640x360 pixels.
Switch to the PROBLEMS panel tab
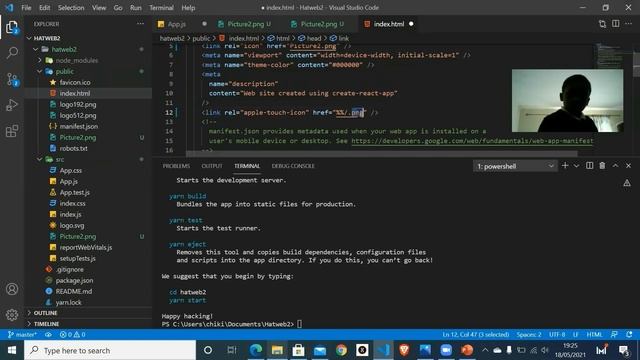point(176,166)
